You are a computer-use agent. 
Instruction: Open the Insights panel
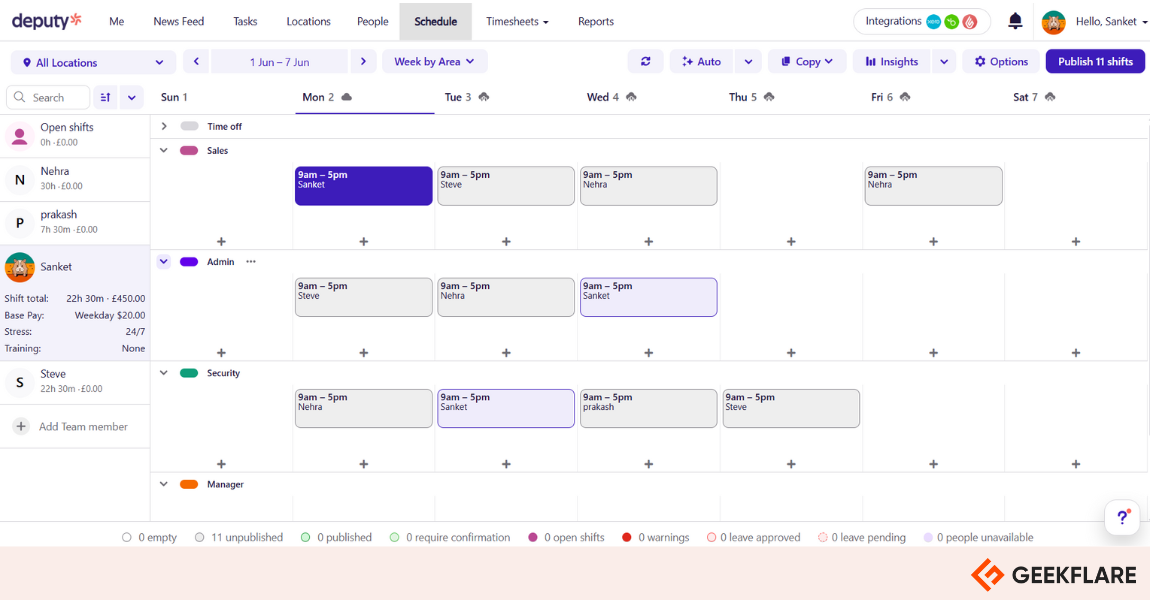pyautogui.click(x=890, y=61)
